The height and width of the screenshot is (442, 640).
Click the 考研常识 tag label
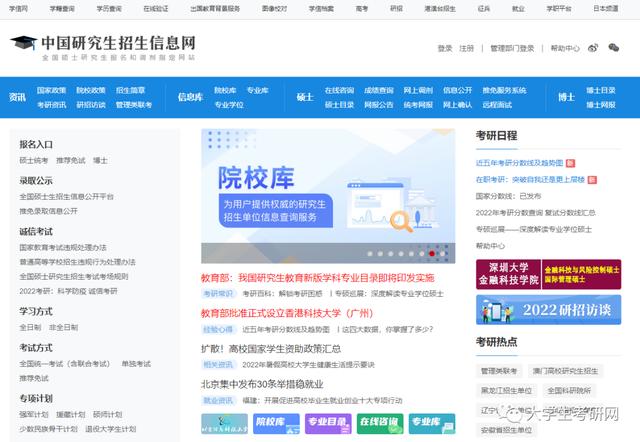coord(218,293)
